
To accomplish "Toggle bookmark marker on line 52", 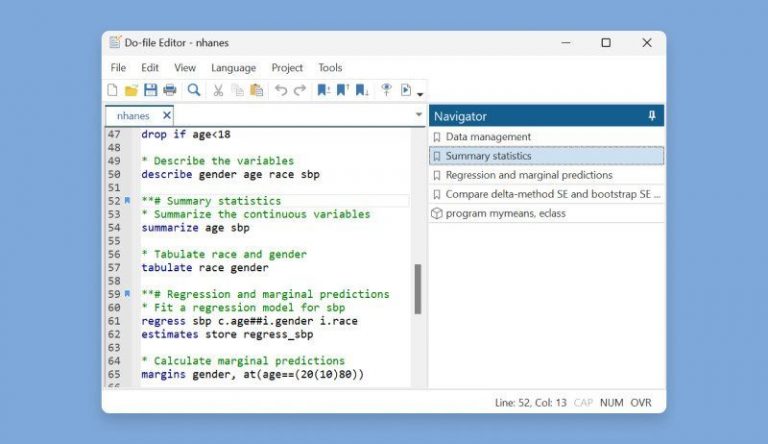I will tap(127, 201).
